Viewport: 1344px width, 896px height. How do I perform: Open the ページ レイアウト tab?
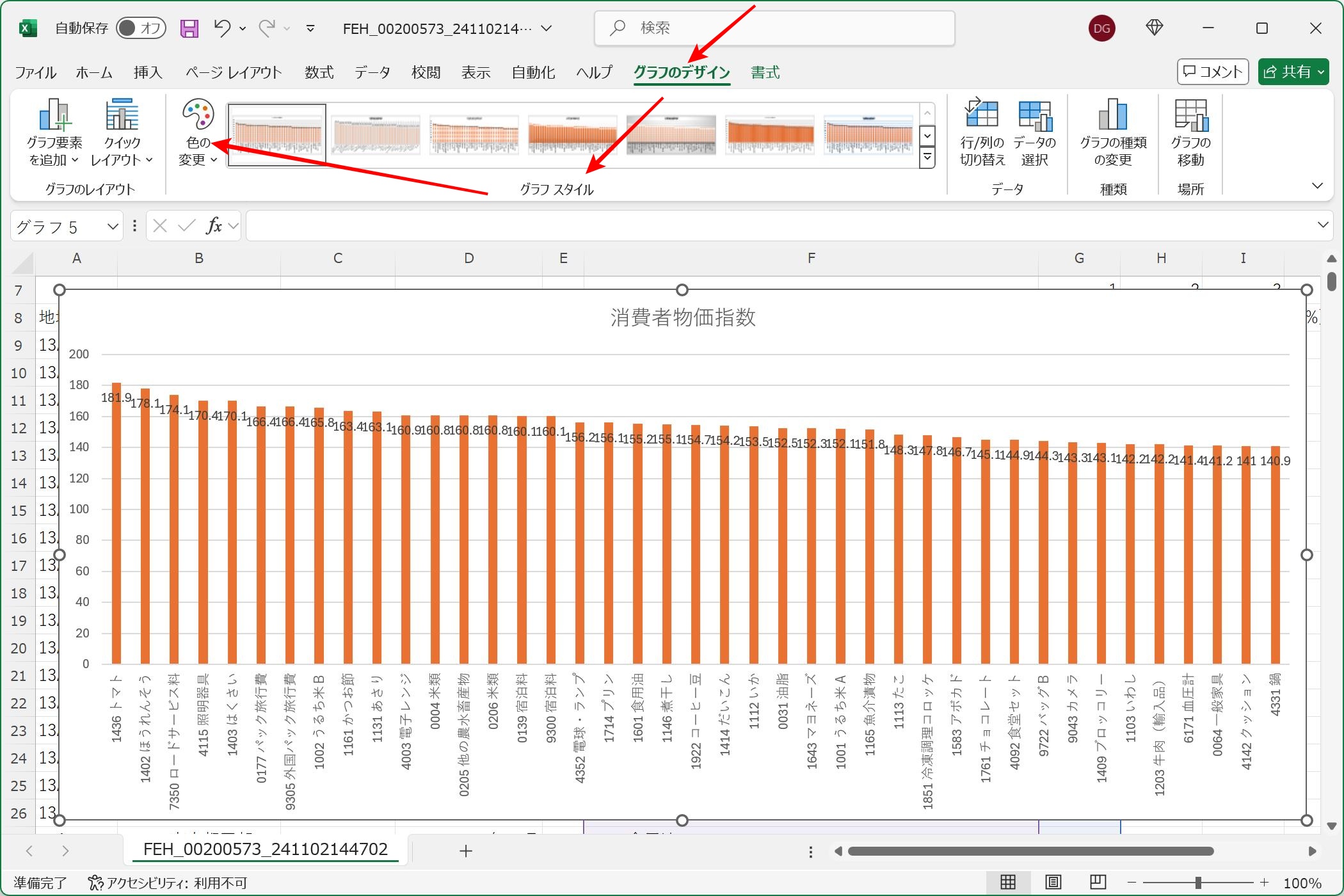click(x=234, y=72)
